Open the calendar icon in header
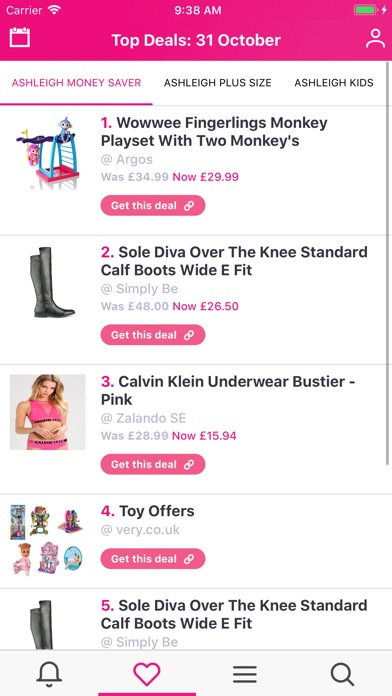This screenshot has height=696, width=392. 20,37
